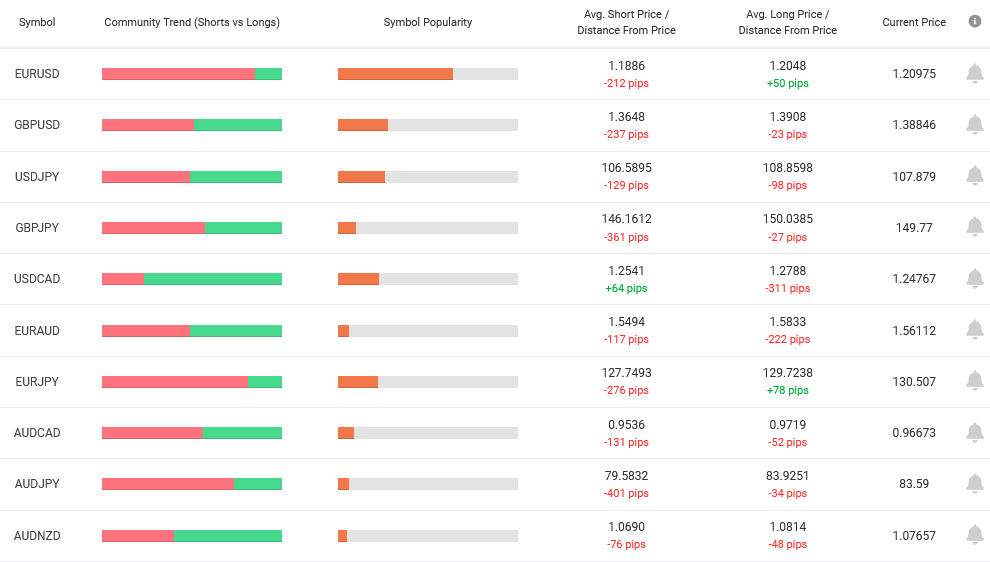Open the USDCAD symbol
990x562 pixels.
(x=37, y=279)
